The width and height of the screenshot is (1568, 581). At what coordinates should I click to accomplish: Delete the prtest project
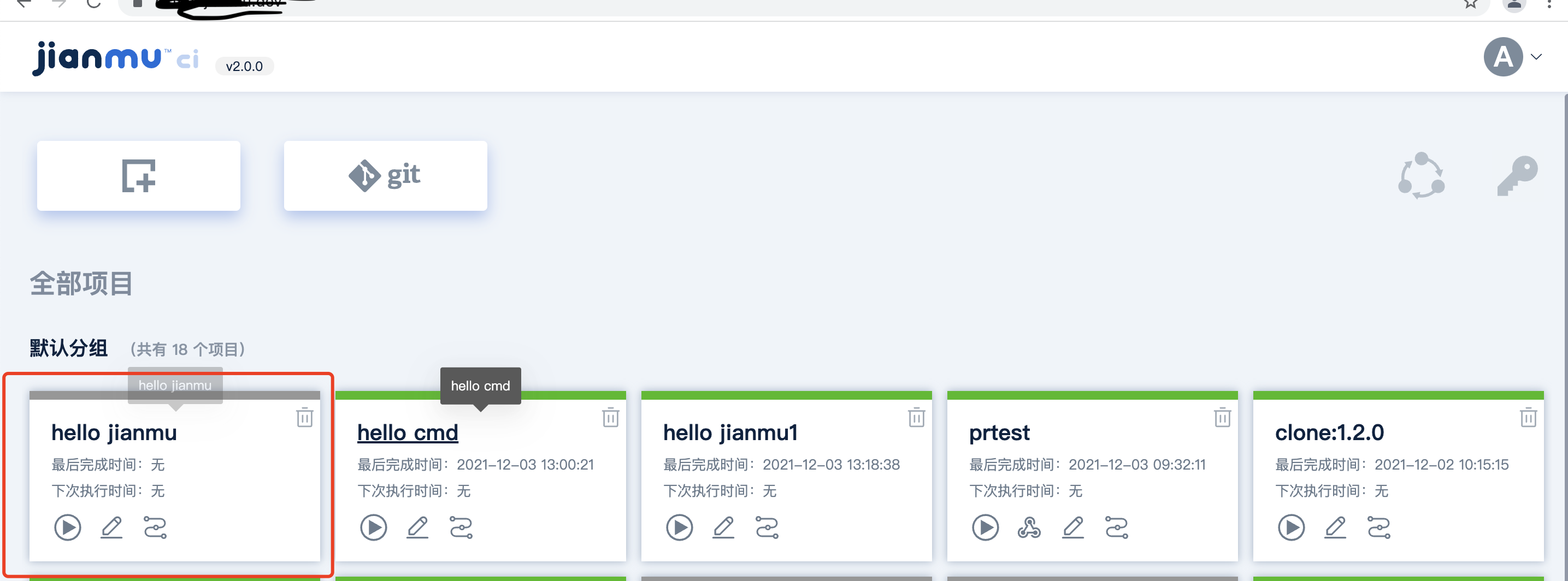pyautogui.click(x=1222, y=417)
